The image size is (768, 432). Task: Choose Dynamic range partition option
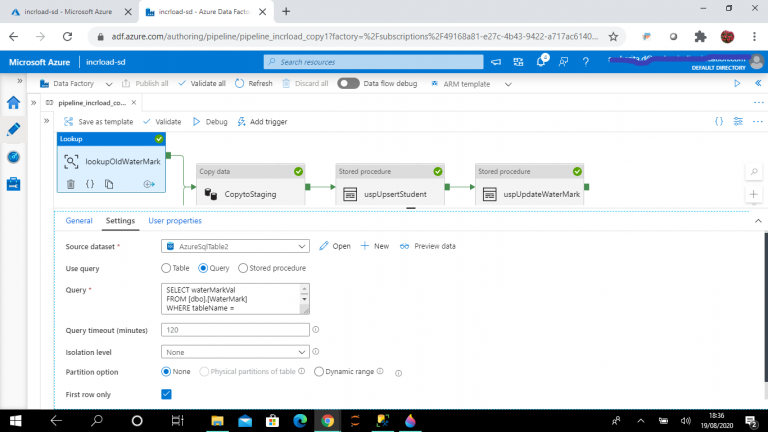click(x=319, y=372)
